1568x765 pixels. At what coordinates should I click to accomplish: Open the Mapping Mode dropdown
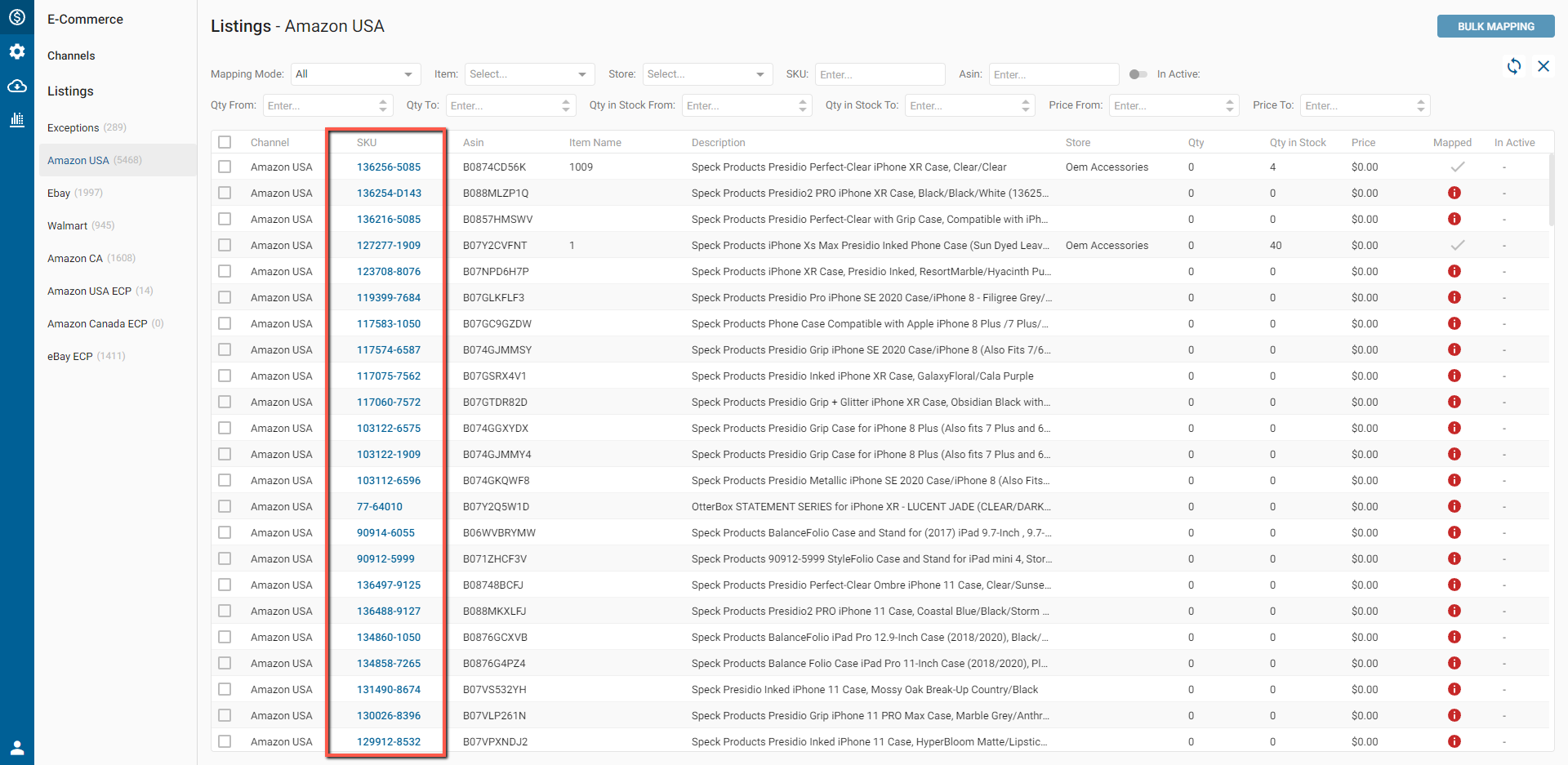pyautogui.click(x=355, y=74)
